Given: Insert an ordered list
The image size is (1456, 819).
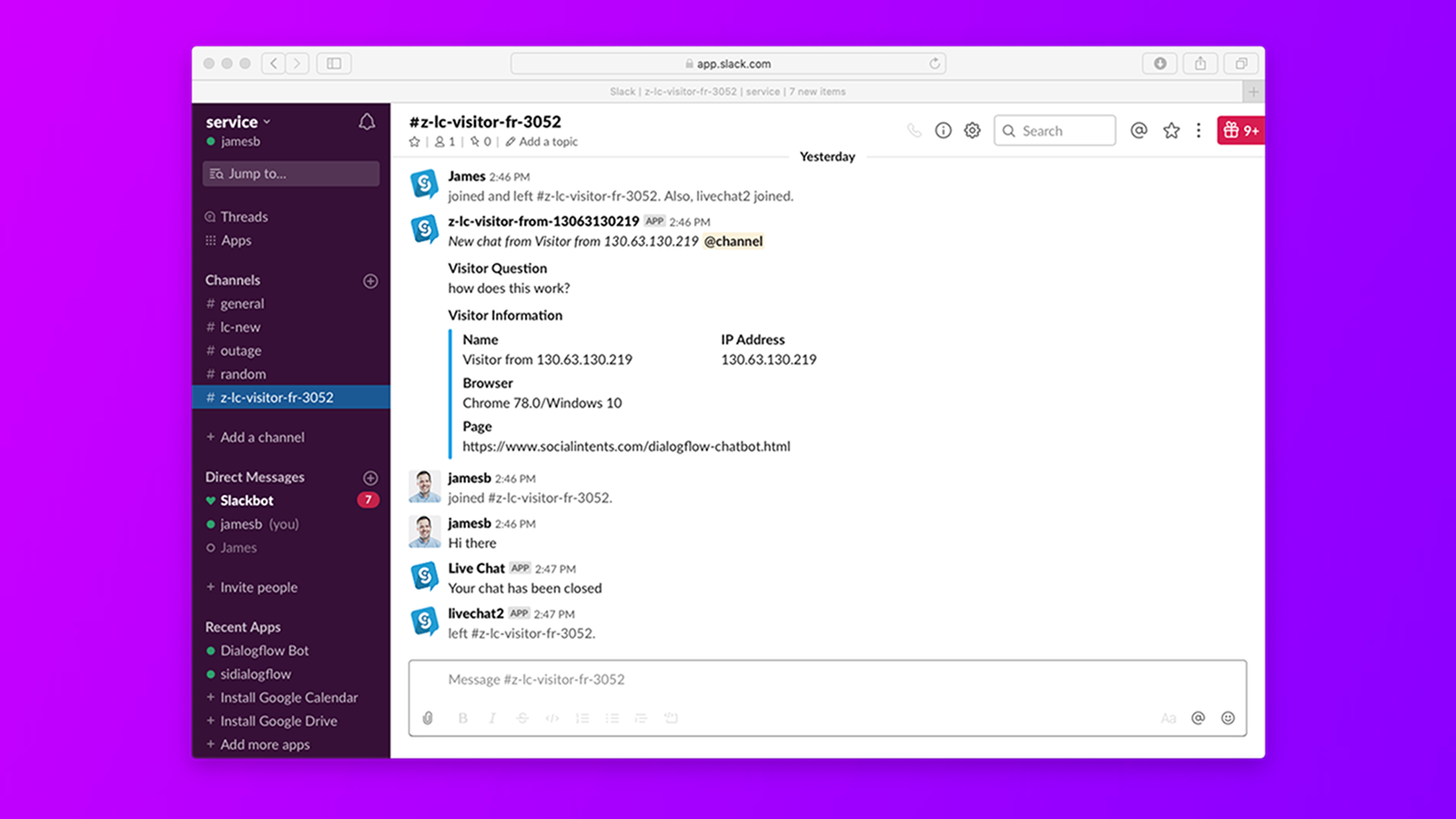Looking at the screenshot, I should [x=582, y=718].
